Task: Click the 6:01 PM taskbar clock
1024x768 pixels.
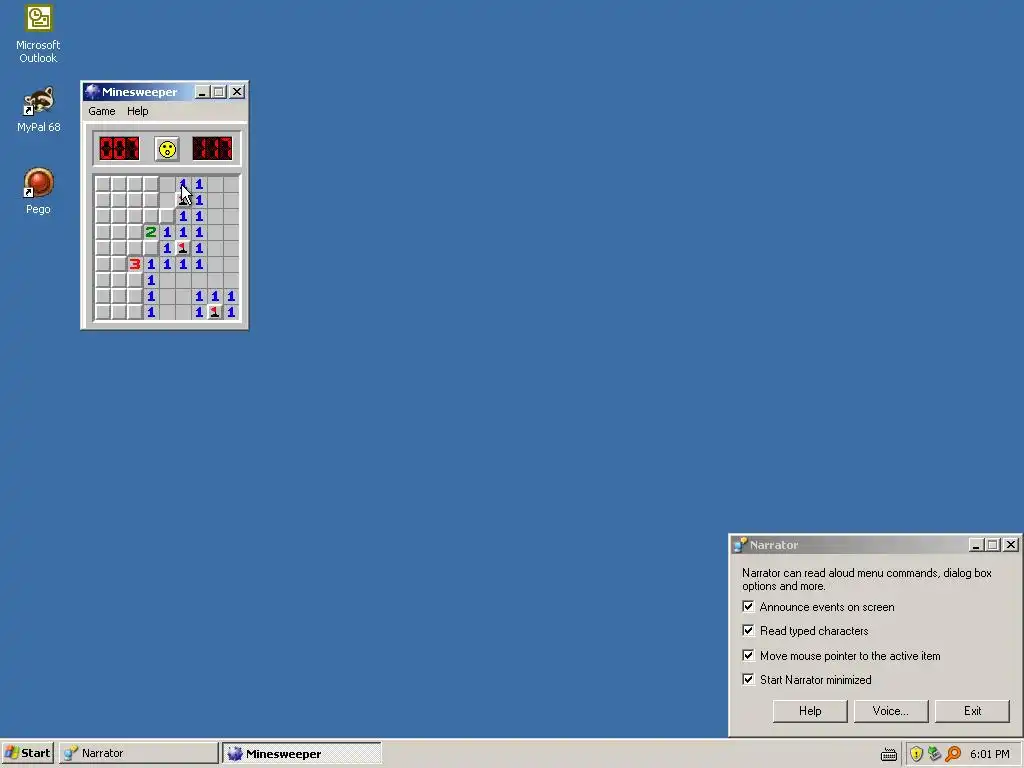Action: click(x=989, y=754)
